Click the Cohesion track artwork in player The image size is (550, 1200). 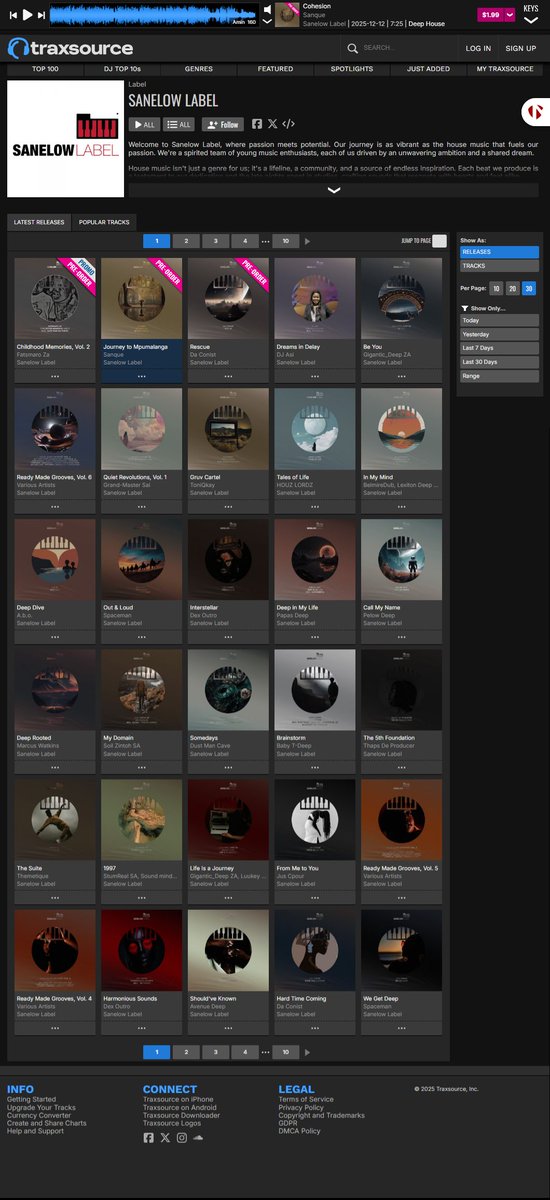[287, 15]
